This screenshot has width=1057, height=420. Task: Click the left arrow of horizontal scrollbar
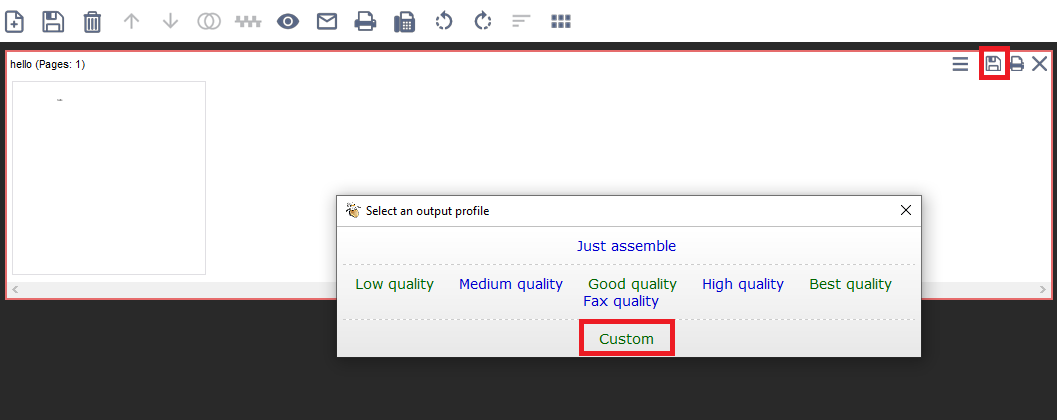point(16,290)
